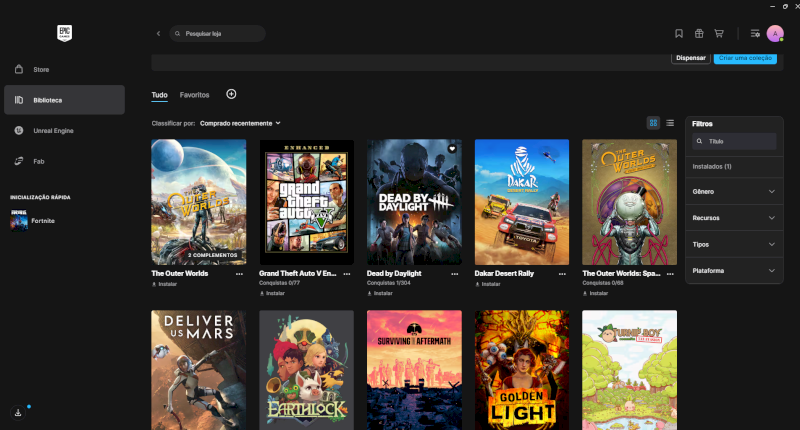This screenshot has height=430, width=800.
Task: Open Unreal Engine section
Action: click(x=64, y=131)
